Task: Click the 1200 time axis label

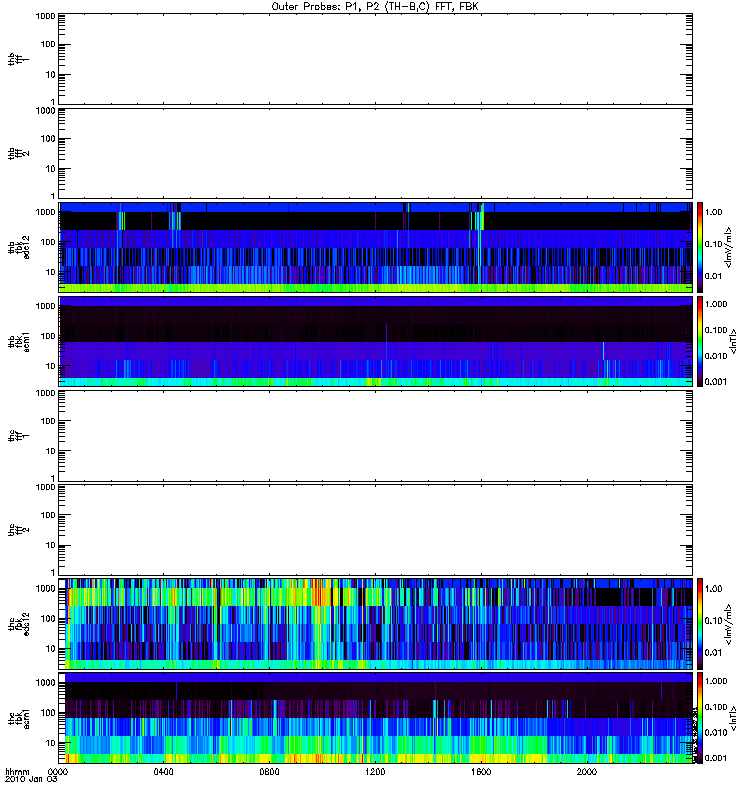Action: (x=375, y=772)
